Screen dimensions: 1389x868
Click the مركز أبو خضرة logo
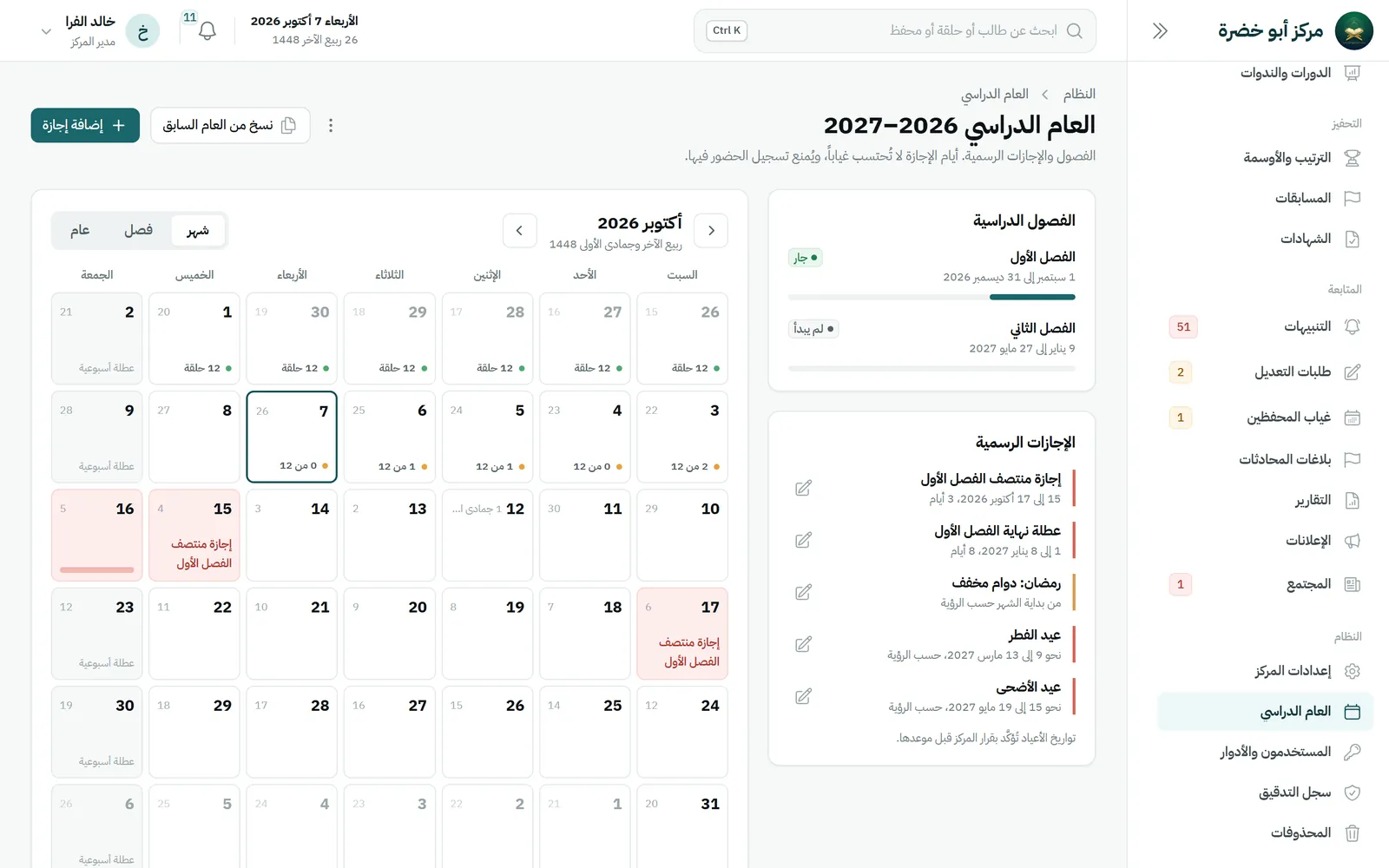[x=1353, y=31]
